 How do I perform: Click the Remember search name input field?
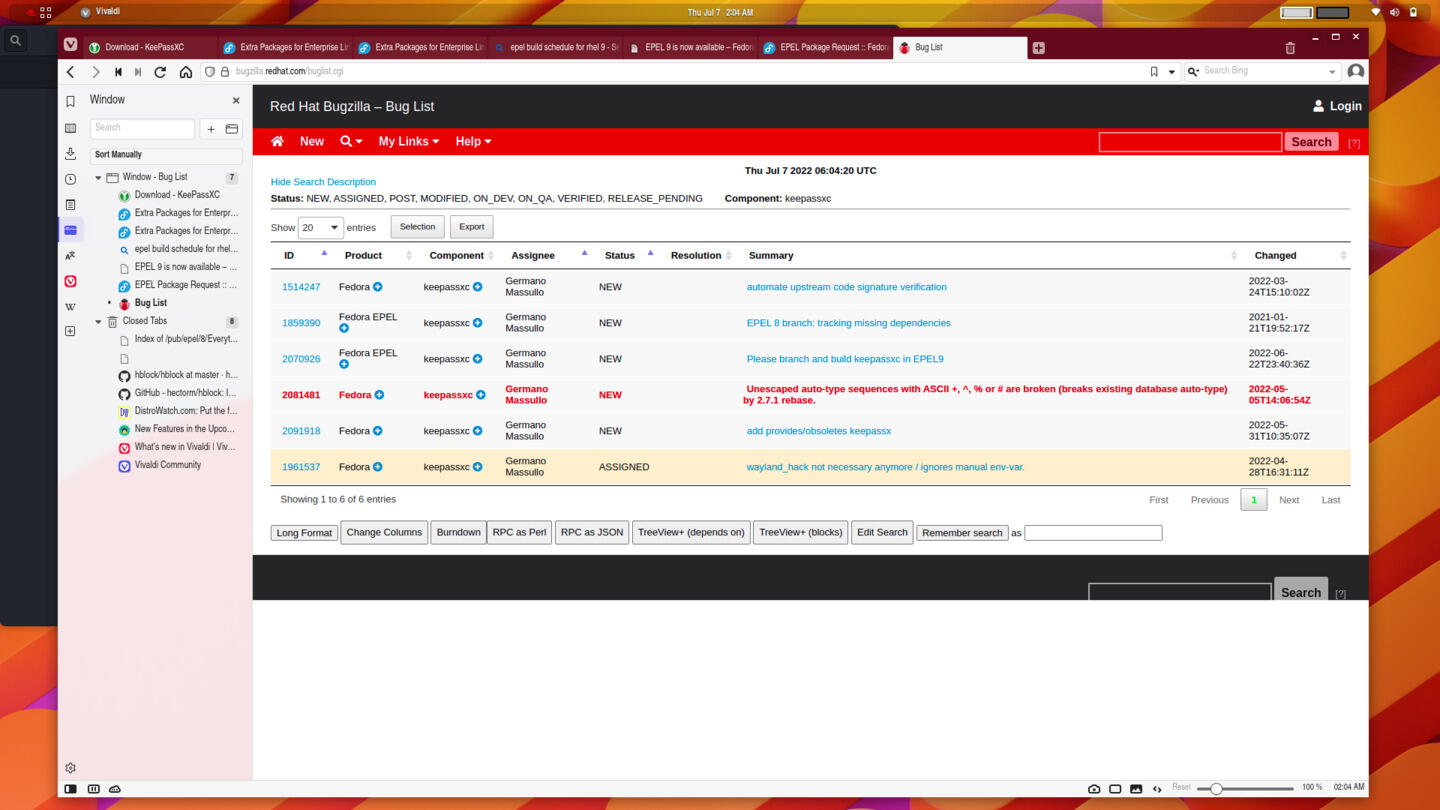click(1093, 533)
